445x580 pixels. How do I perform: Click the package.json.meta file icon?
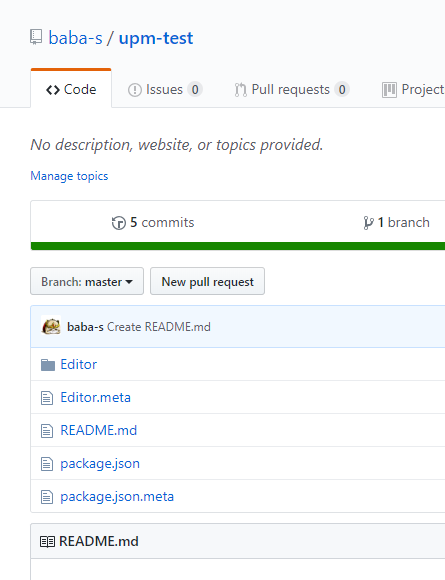(47, 497)
